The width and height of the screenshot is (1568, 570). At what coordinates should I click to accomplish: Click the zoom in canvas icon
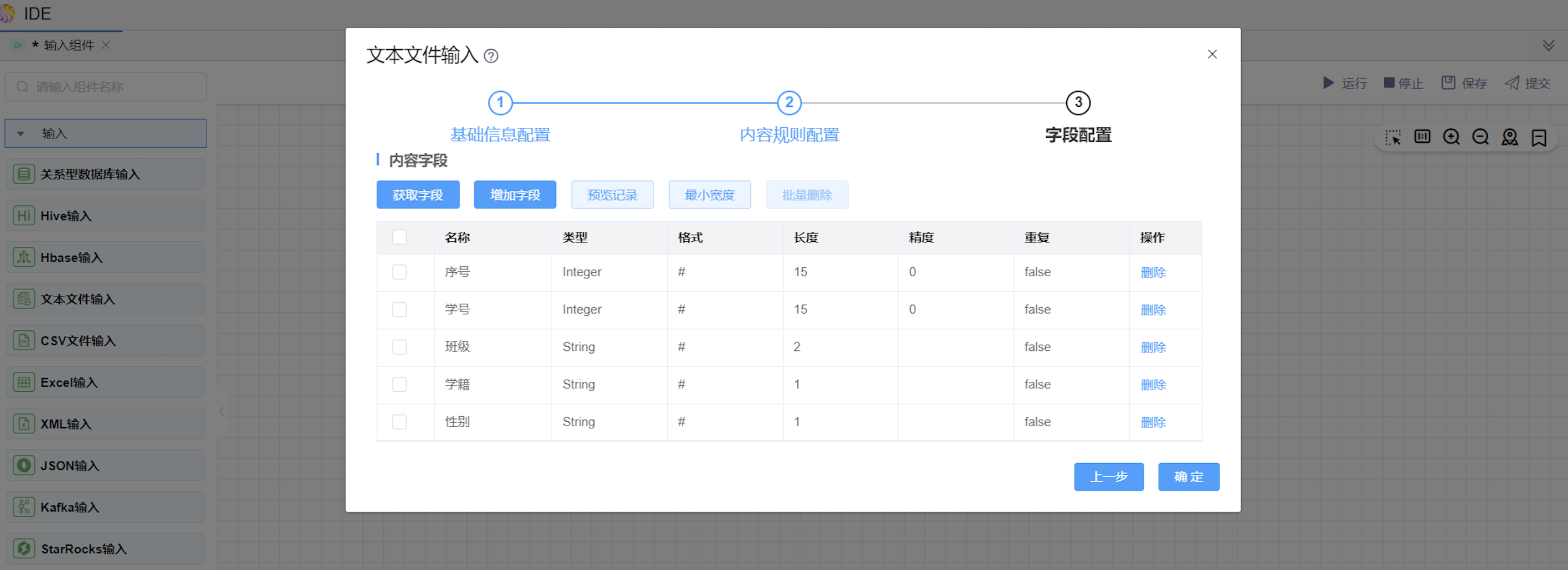click(x=1451, y=137)
